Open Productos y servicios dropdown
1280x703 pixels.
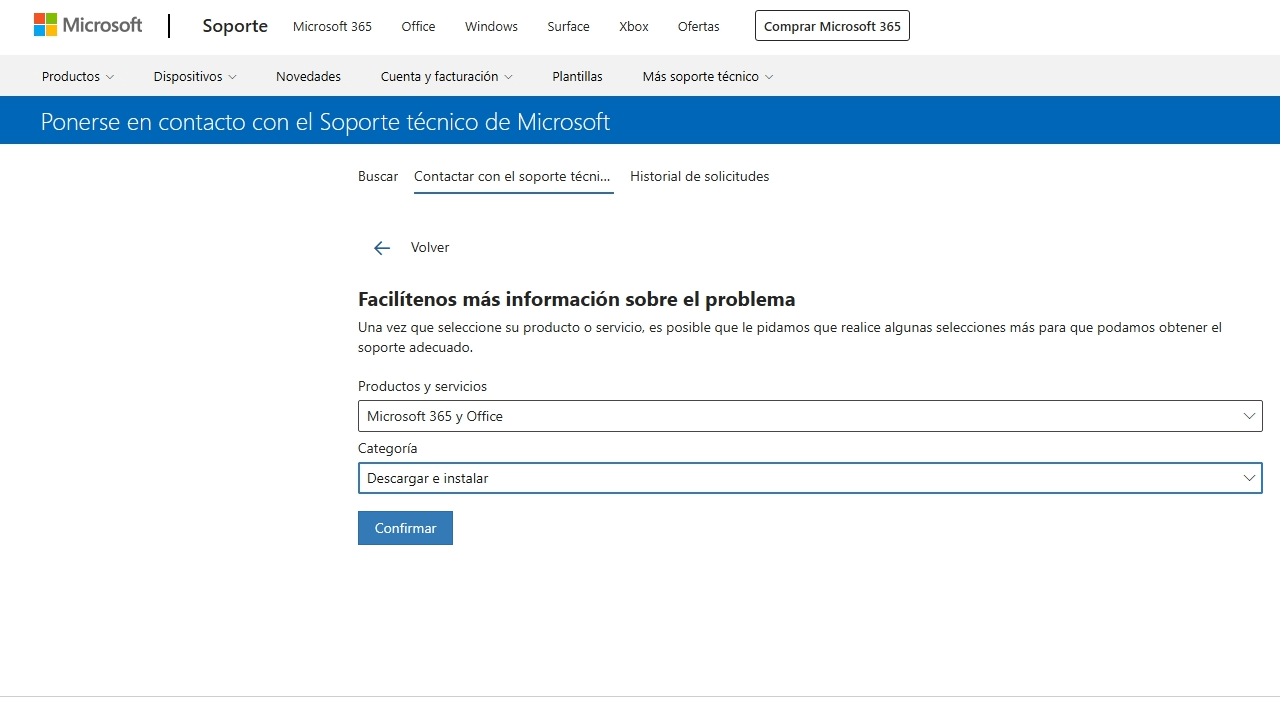tap(810, 416)
